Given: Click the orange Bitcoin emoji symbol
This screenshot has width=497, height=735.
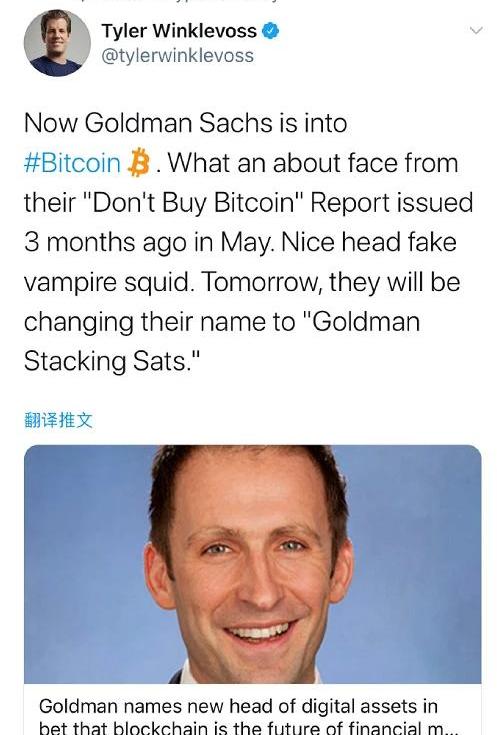Looking at the screenshot, I should pyautogui.click(x=139, y=163).
